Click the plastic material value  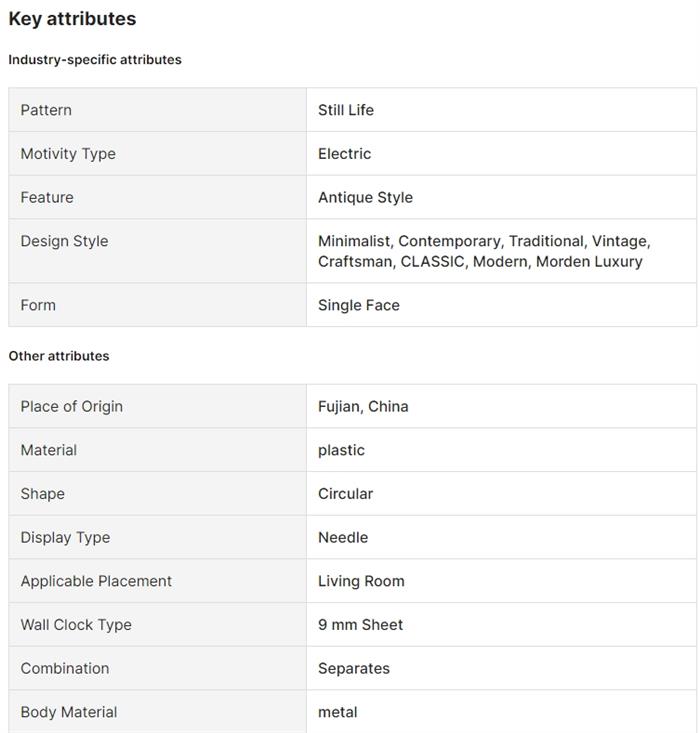pyautogui.click(x=341, y=451)
